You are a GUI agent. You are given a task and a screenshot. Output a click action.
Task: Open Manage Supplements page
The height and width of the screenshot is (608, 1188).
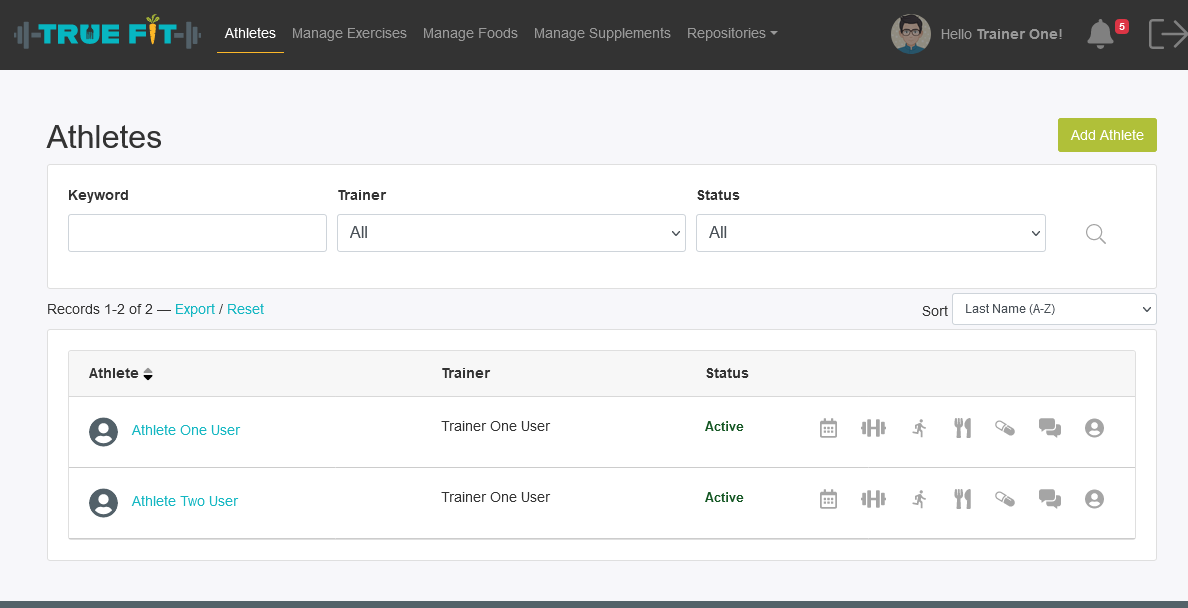(x=602, y=33)
